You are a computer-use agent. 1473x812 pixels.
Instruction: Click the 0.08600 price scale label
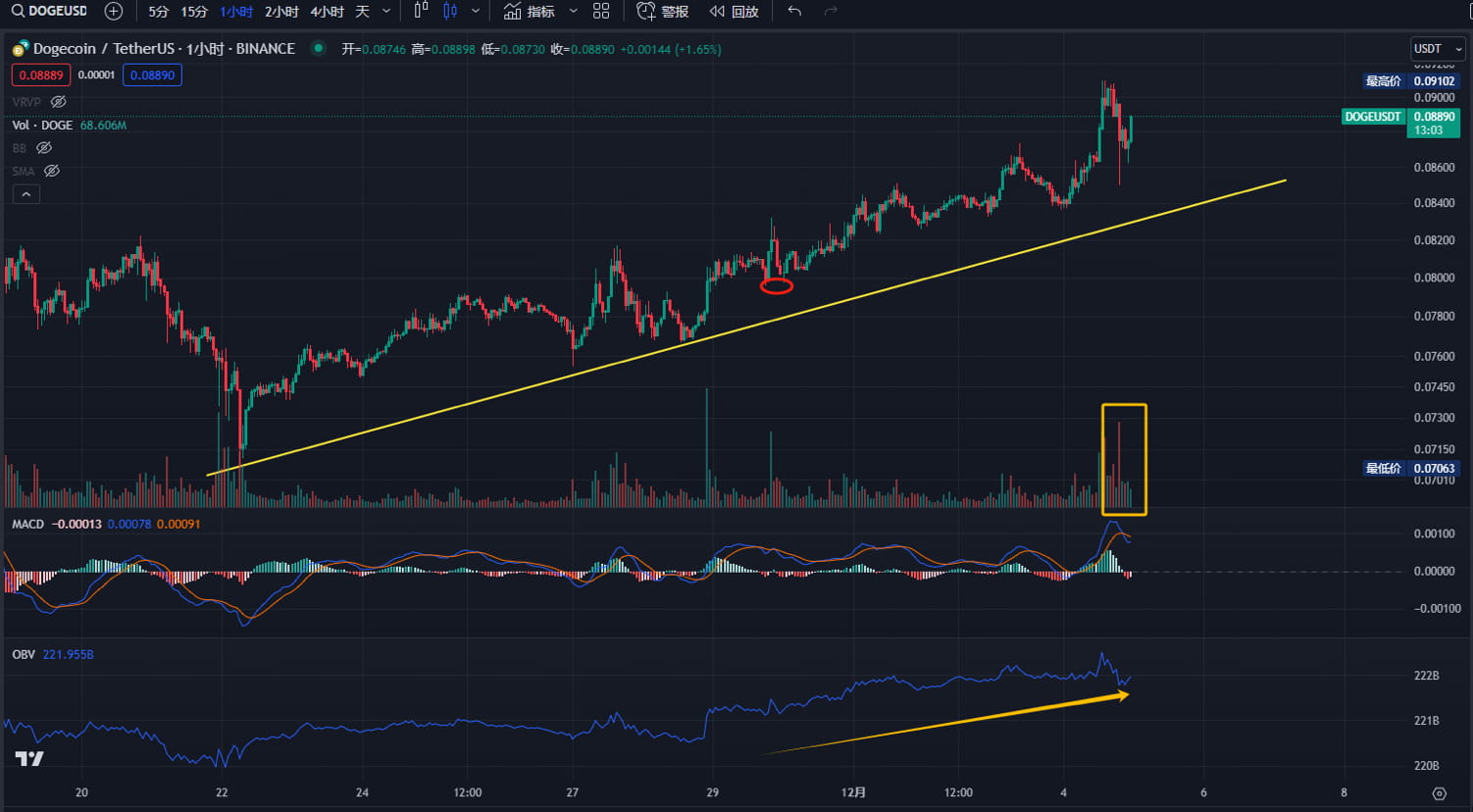tap(1434, 168)
